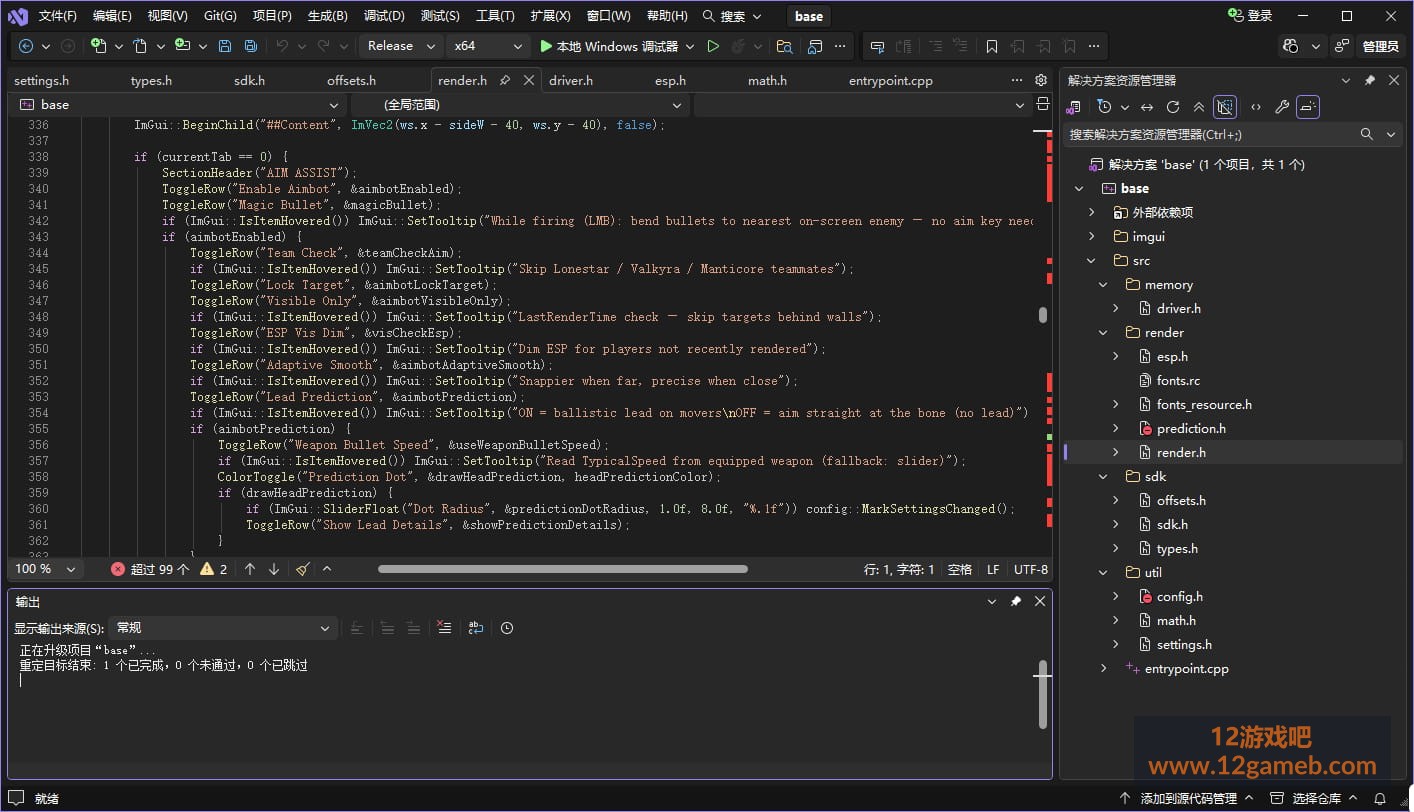Click the clock icon in Output toolbar
Image resolution: width=1414 pixels, height=812 pixels.
click(x=507, y=628)
